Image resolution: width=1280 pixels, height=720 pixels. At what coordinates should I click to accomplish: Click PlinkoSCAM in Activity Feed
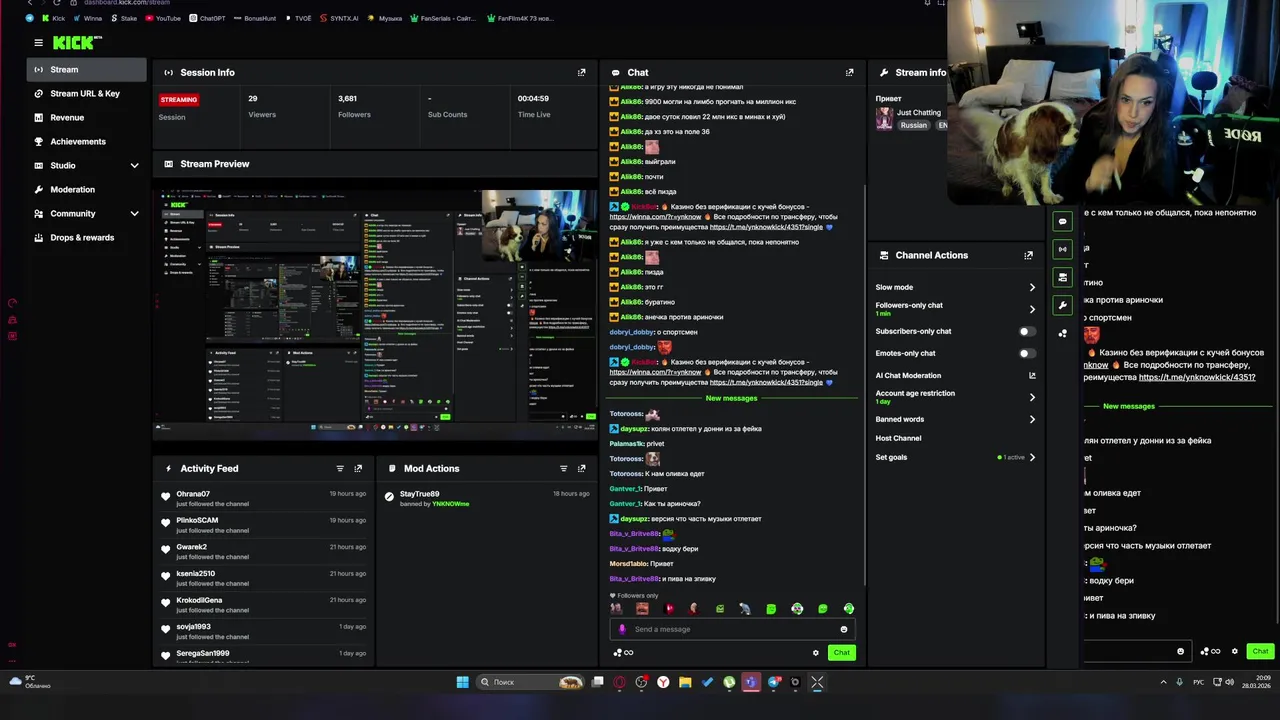[197, 520]
